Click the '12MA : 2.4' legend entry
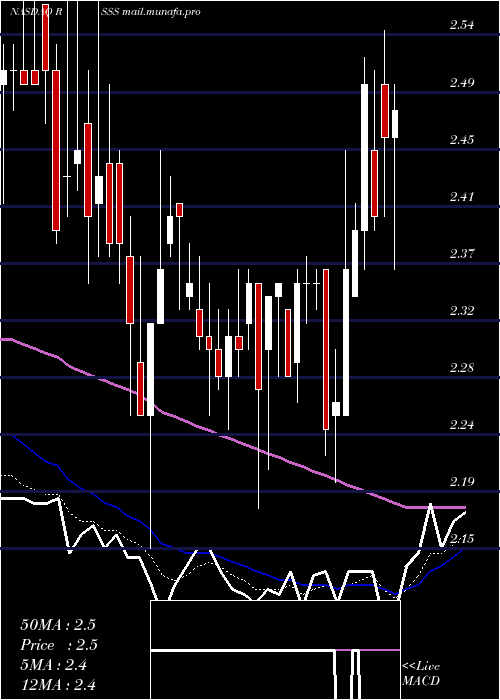The height and width of the screenshot is (700, 500). [x=58, y=684]
